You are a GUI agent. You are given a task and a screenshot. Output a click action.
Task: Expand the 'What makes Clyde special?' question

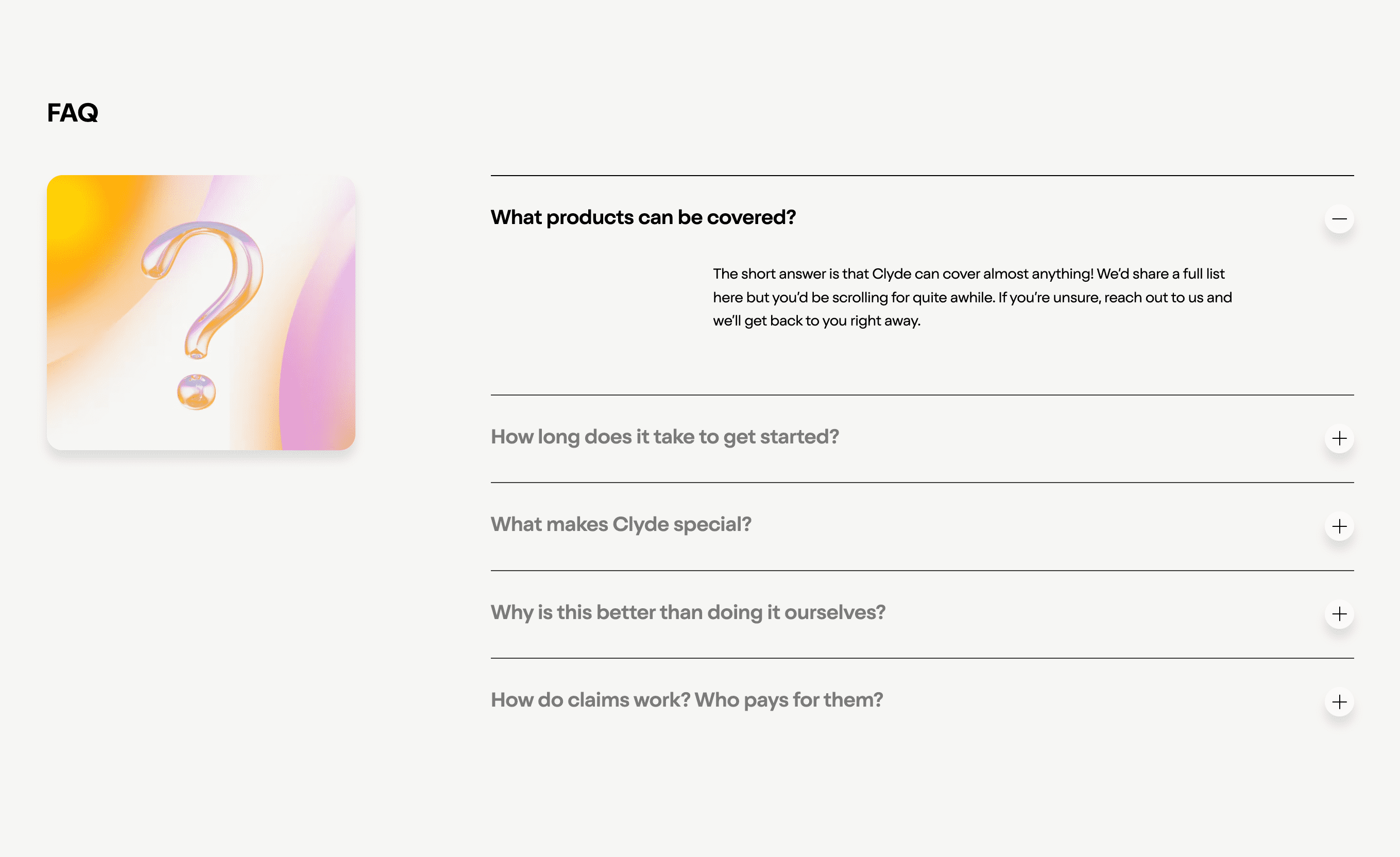point(621,524)
